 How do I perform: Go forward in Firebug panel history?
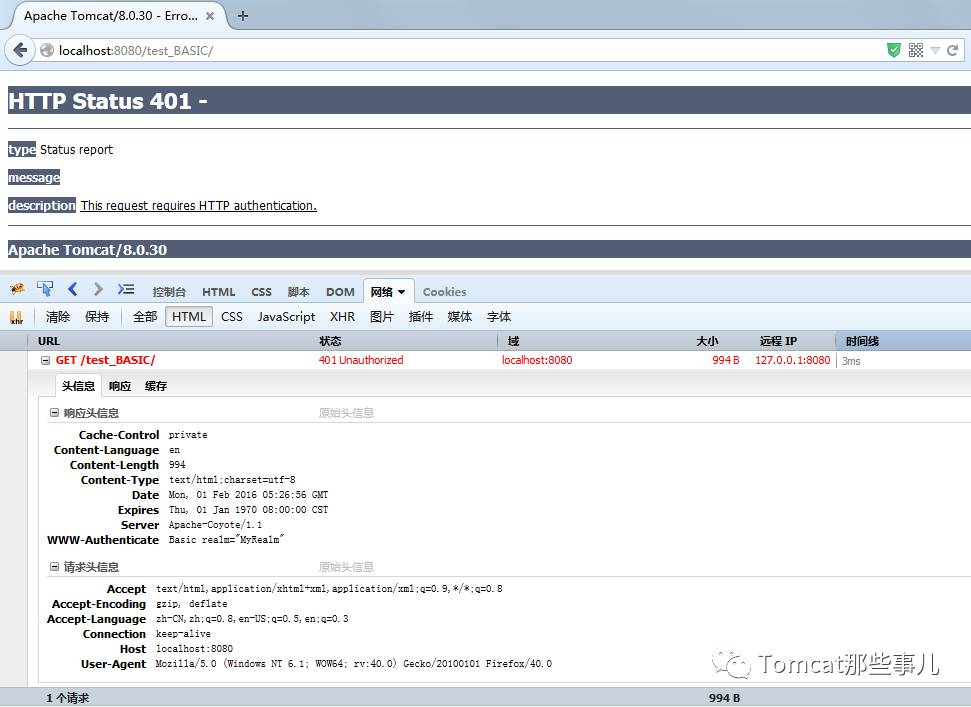[x=98, y=289]
